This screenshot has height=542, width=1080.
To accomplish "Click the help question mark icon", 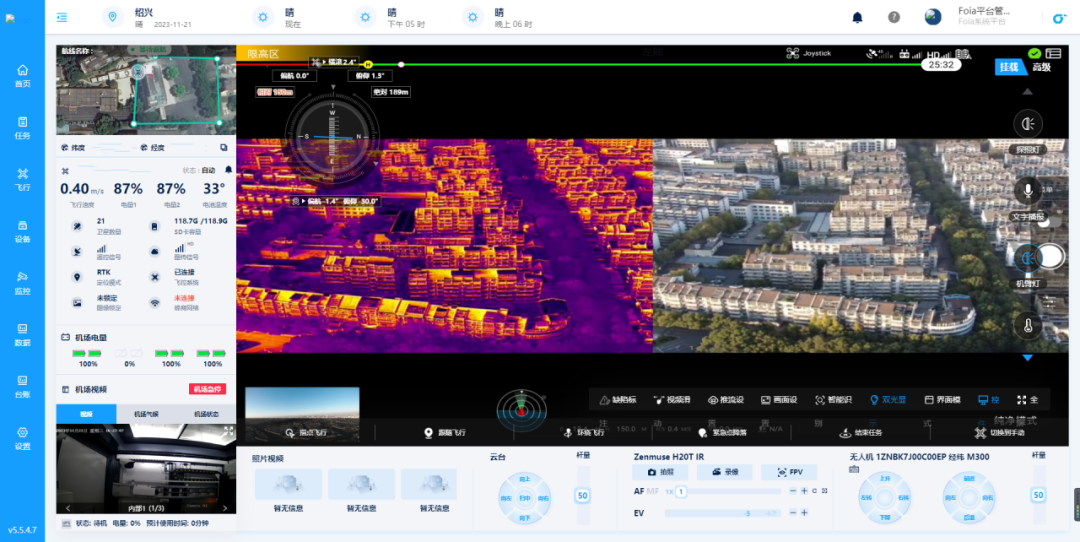I will click(x=894, y=17).
